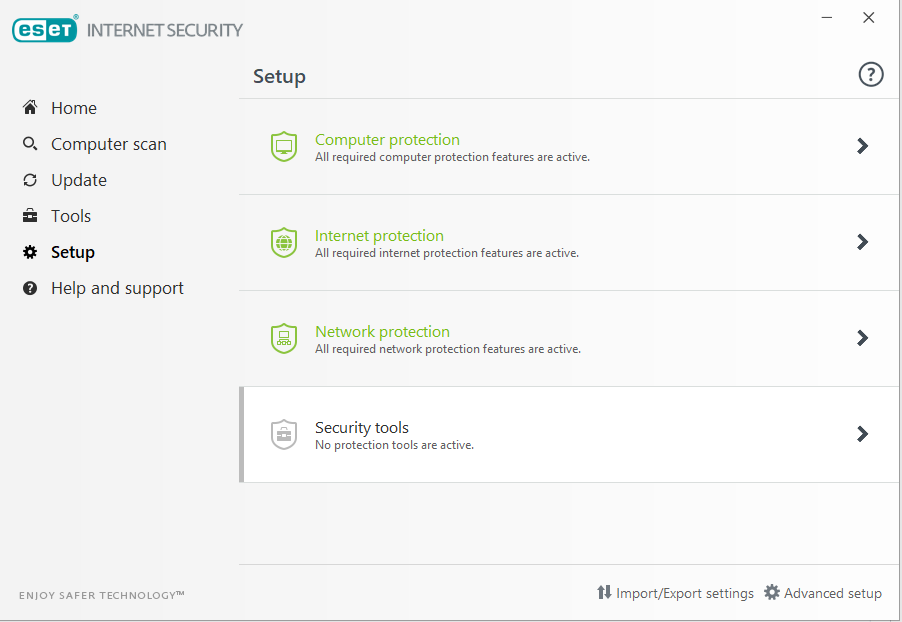Open help via question mark icon
Image resolution: width=902 pixels, height=622 pixels.
point(871,75)
